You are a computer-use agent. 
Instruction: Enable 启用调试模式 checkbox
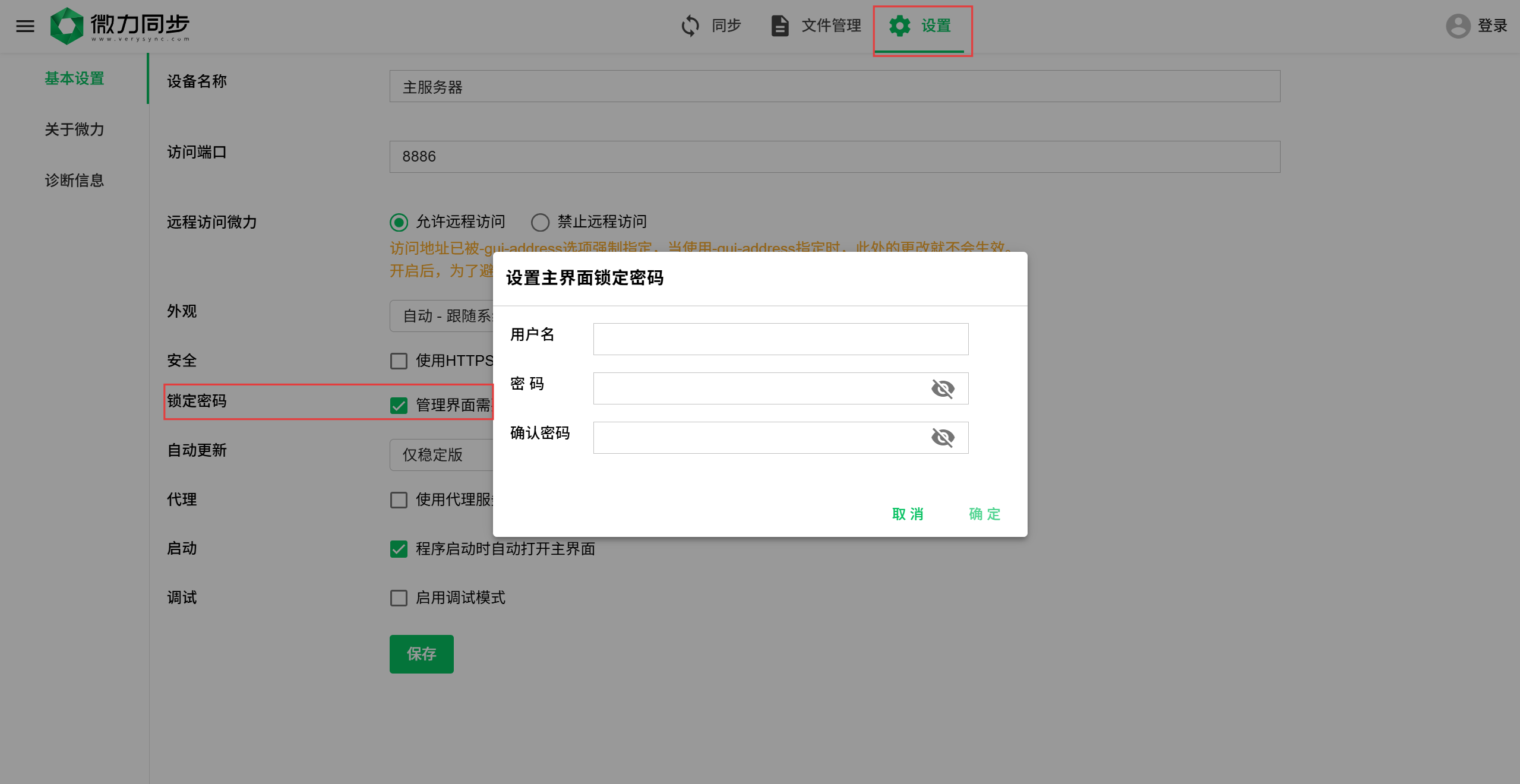click(399, 598)
